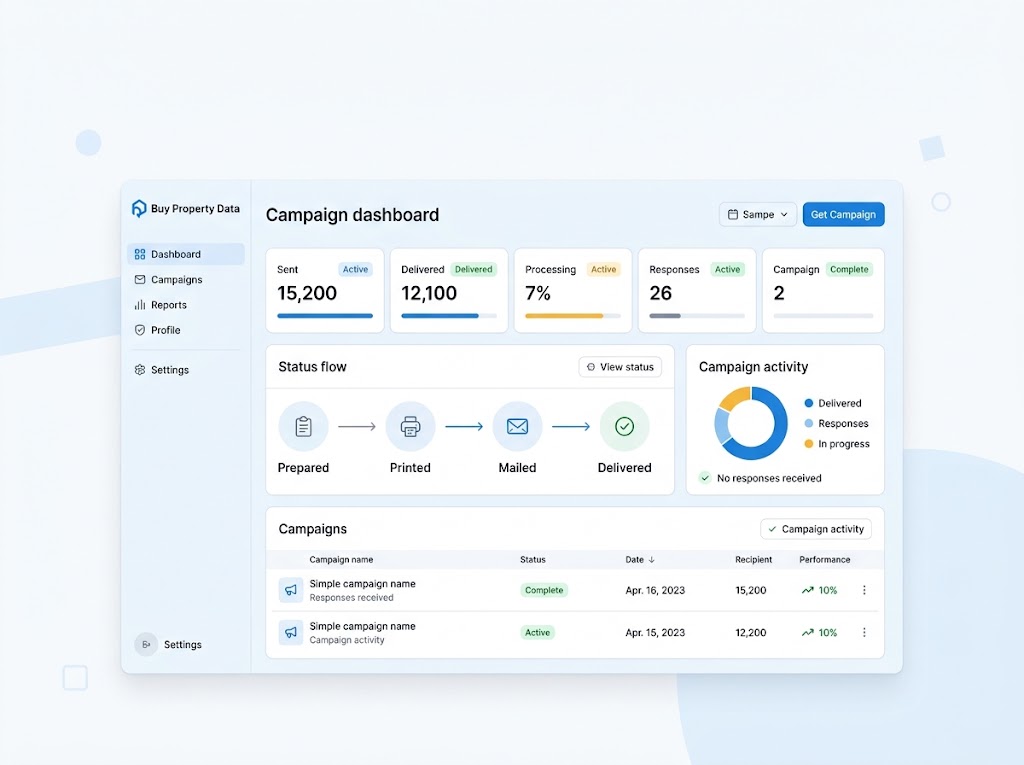Image resolution: width=1024 pixels, height=765 pixels.
Task: Click the Apr. 15, 2023 date cell
Action: (x=655, y=633)
